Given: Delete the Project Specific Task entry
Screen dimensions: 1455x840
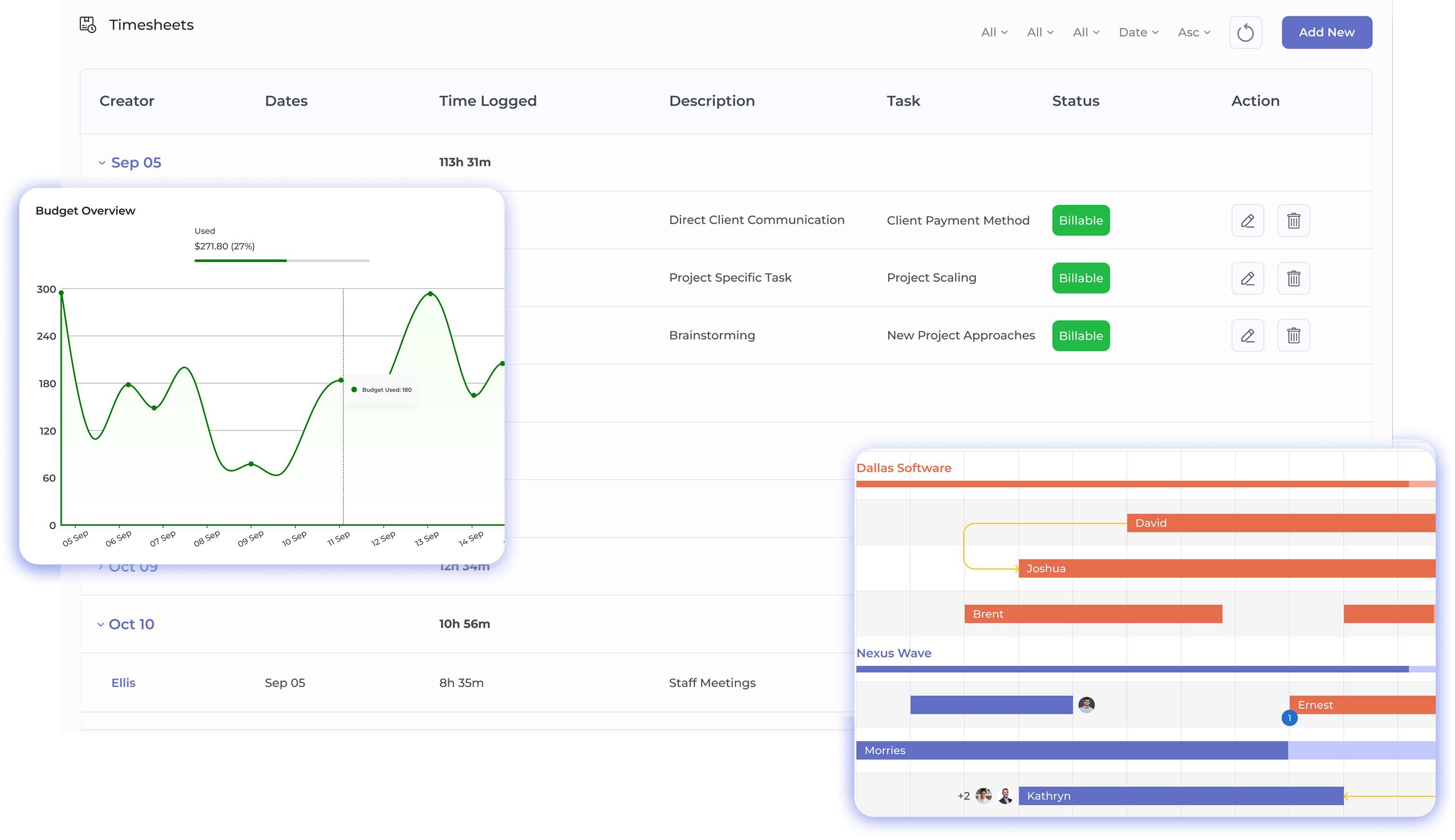Looking at the screenshot, I should 1293,278.
